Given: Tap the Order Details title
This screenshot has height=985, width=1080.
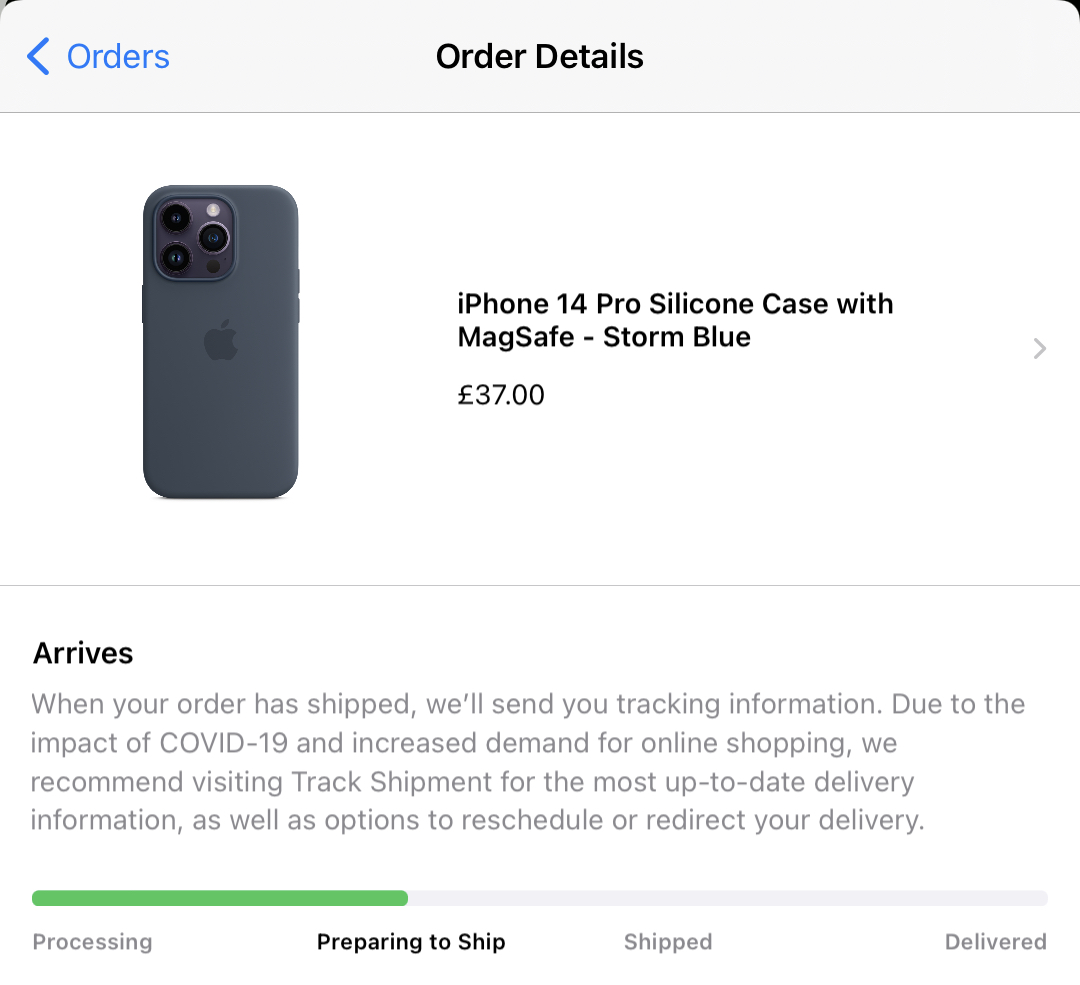Looking at the screenshot, I should [539, 57].
